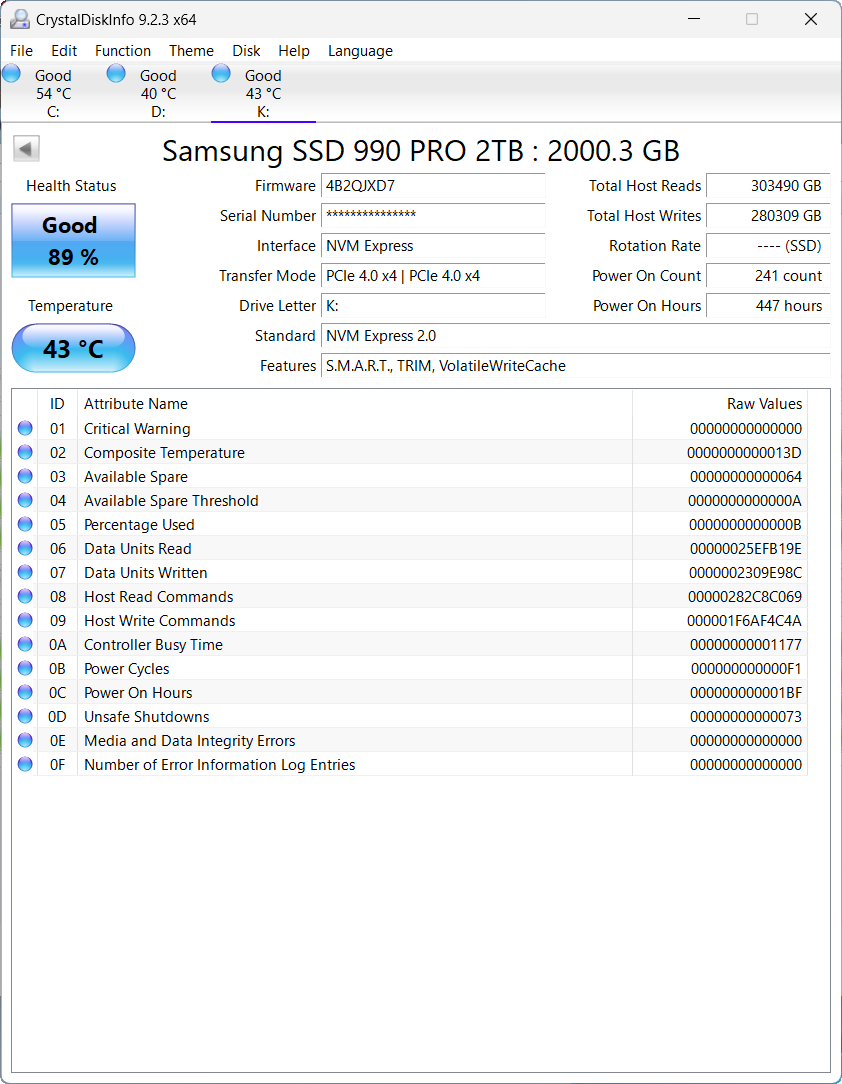The height and width of the screenshot is (1084, 842).
Task: Click status orb for Percentage Used row
Action: pos(25,524)
